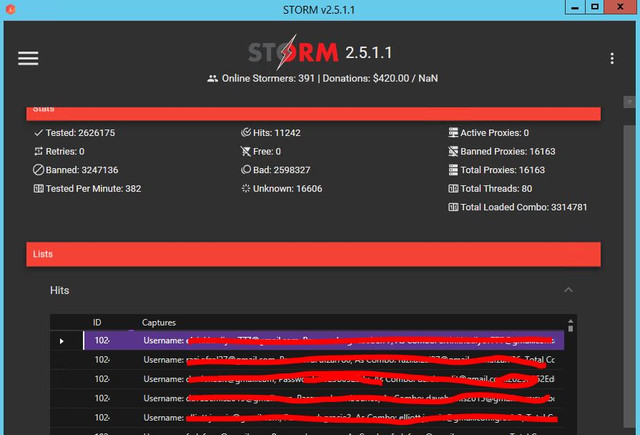Click the STORM app icon in title bar
640x435 pixels.
(x=11, y=9)
